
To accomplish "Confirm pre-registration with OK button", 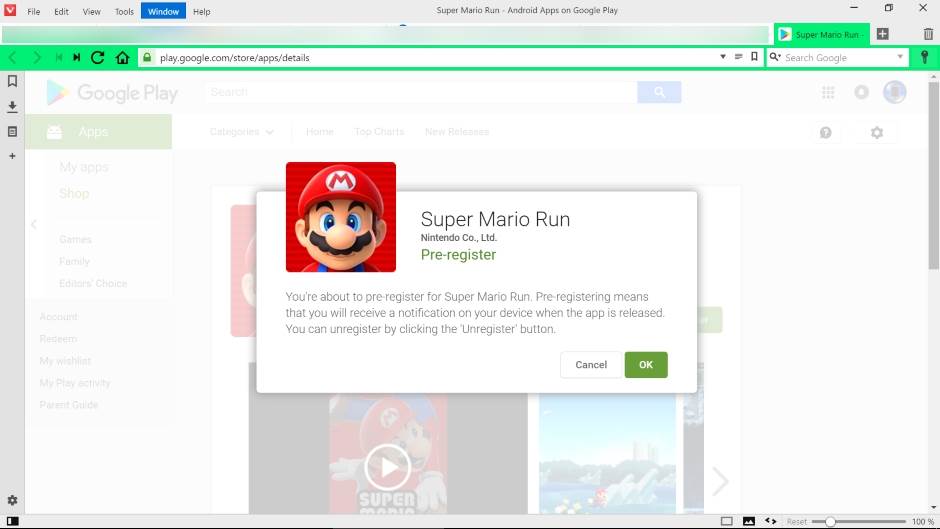I will click(x=645, y=364).
